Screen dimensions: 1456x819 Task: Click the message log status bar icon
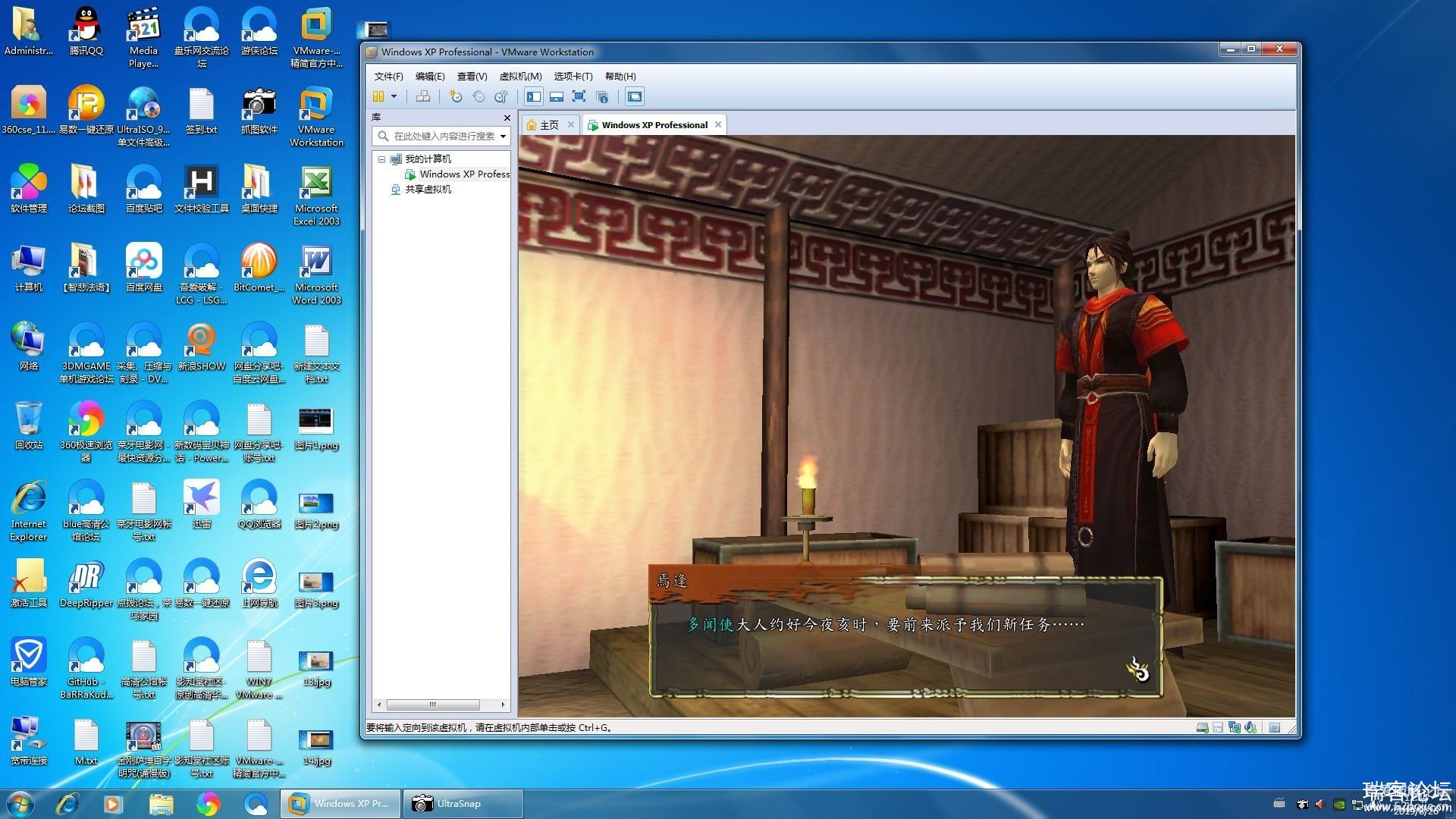click(1275, 728)
